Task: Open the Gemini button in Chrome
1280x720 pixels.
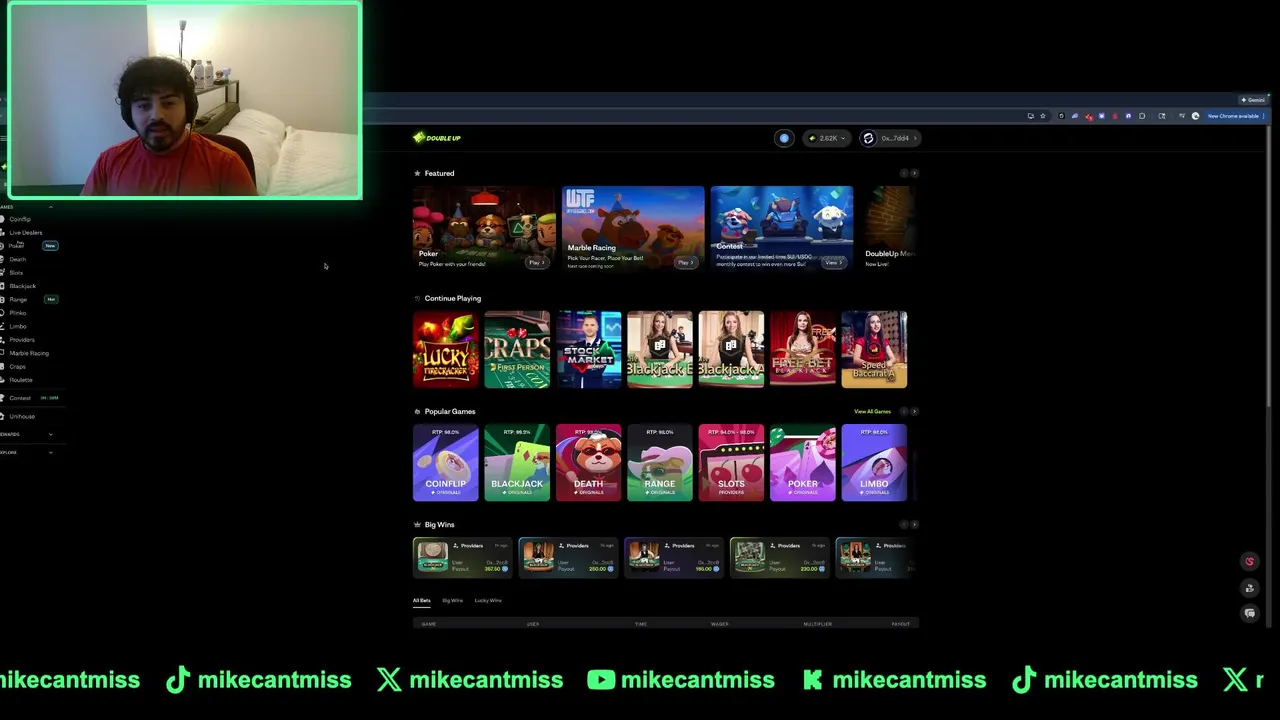Action: pyautogui.click(x=1253, y=100)
